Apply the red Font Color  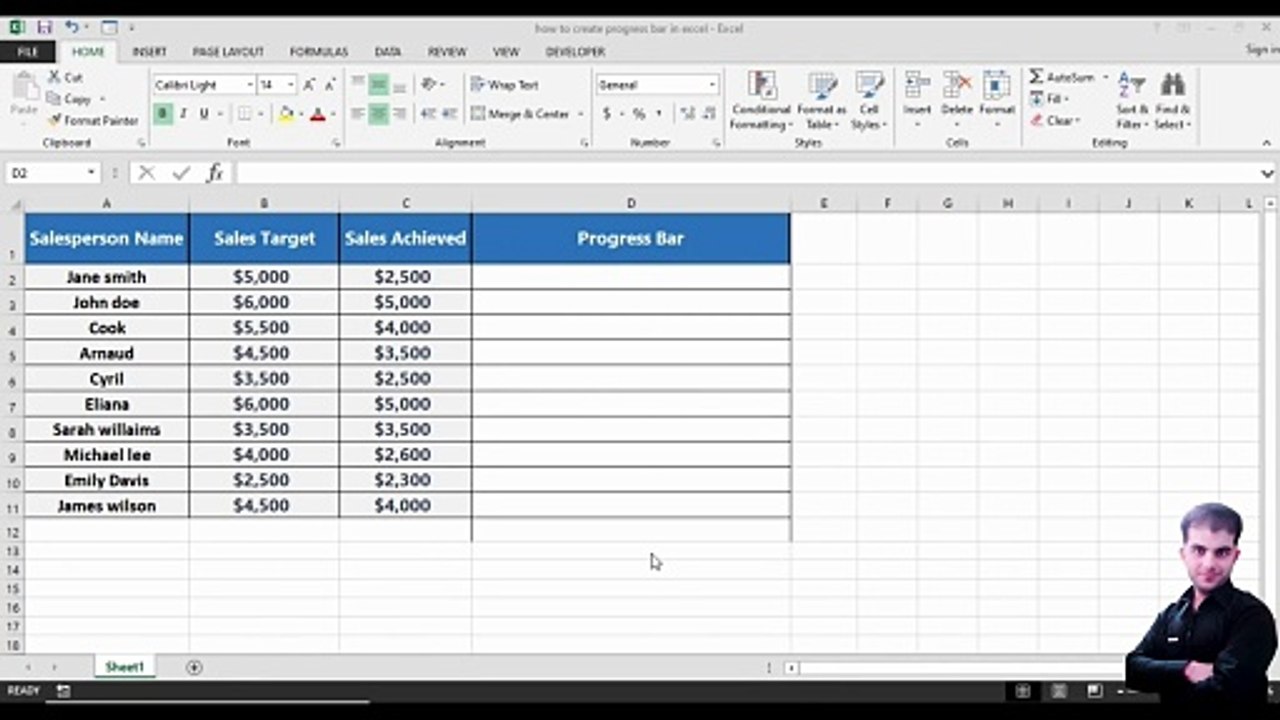pyautogui.click(x=318, y=114)
